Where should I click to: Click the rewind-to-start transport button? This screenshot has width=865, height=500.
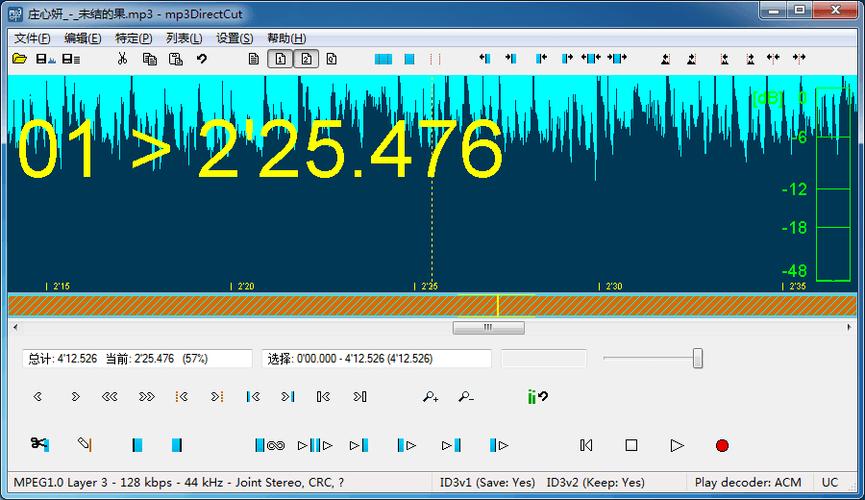[586, 445]
